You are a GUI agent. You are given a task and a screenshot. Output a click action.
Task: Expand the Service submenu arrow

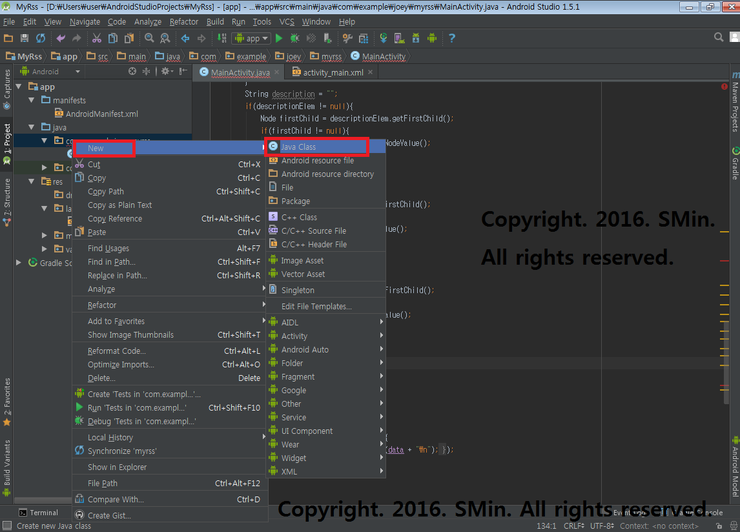(x=381, y=417)
